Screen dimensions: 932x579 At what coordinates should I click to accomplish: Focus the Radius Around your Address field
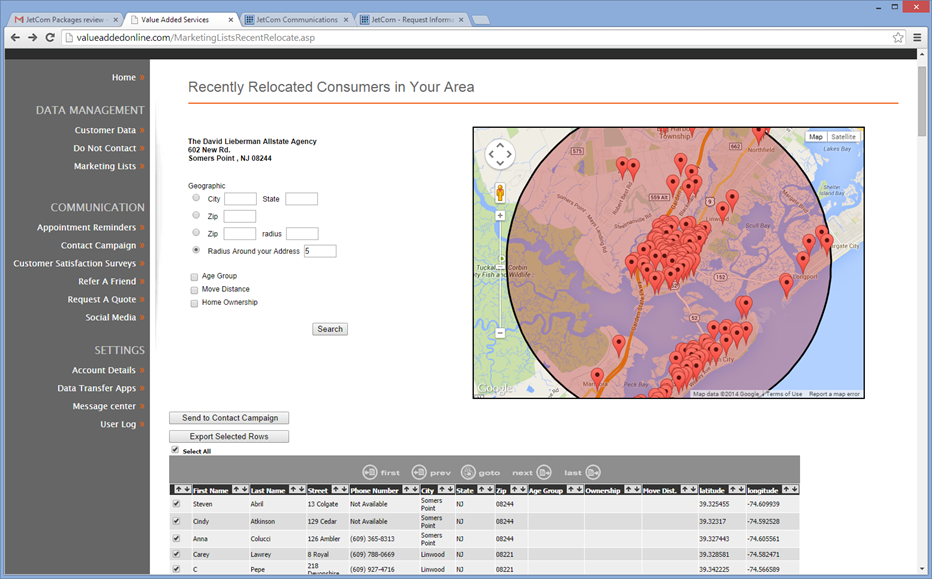click(x=320, y=251)
